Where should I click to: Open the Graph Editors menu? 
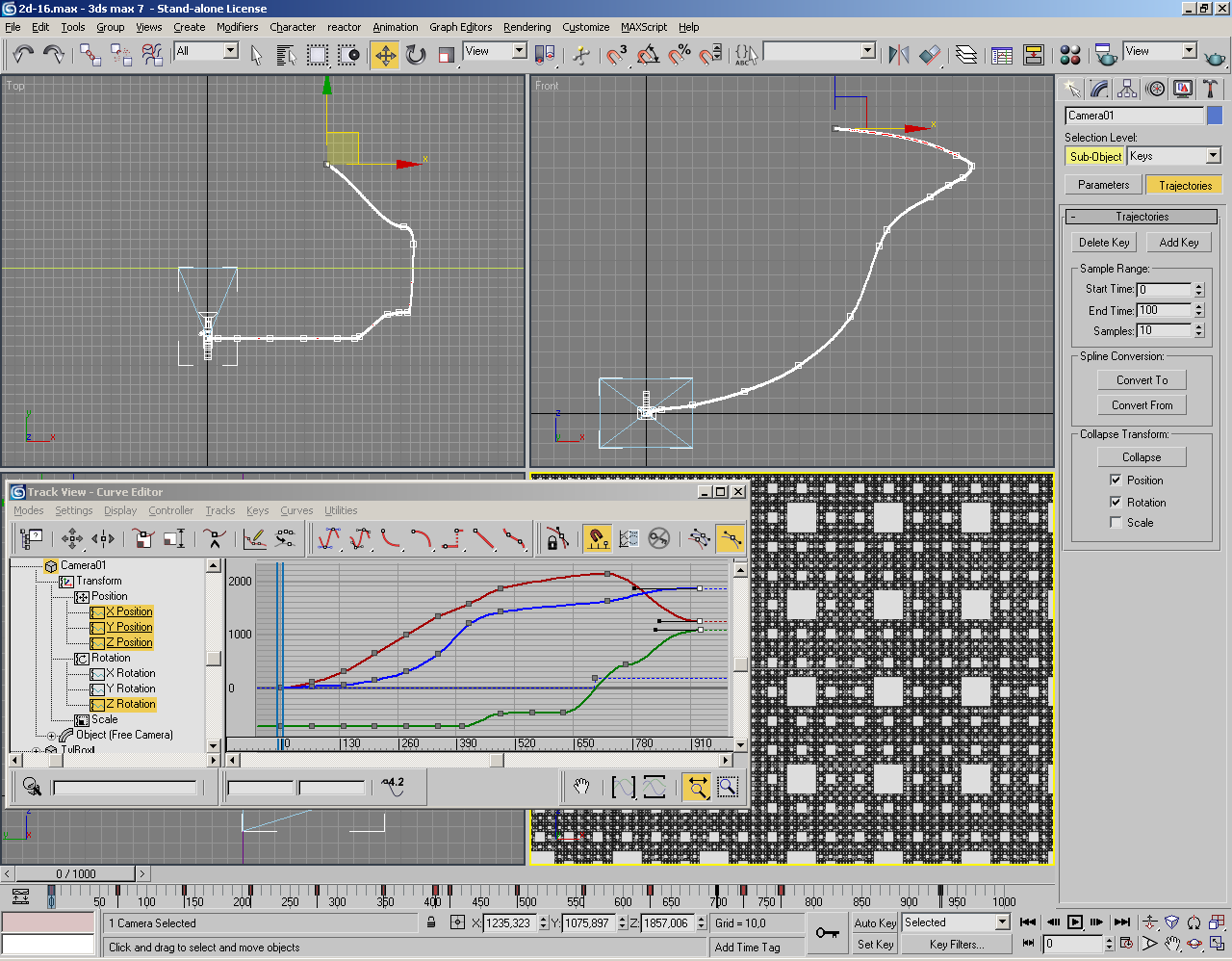click(460, 27)
